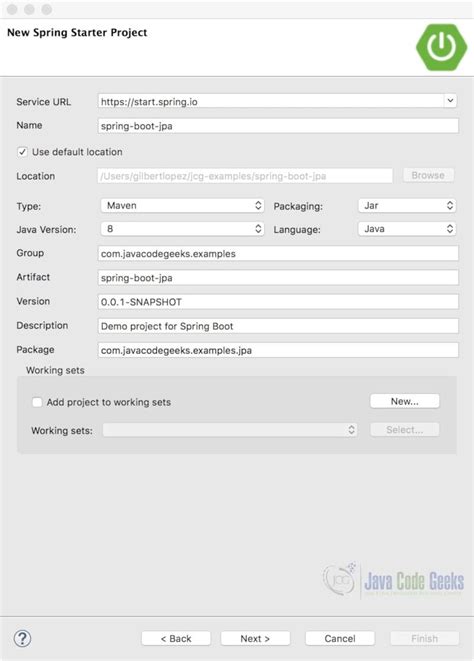This screenshot has height=661, width=474.
Task: Enable Add project to working sets
Action: pos(37,402)
